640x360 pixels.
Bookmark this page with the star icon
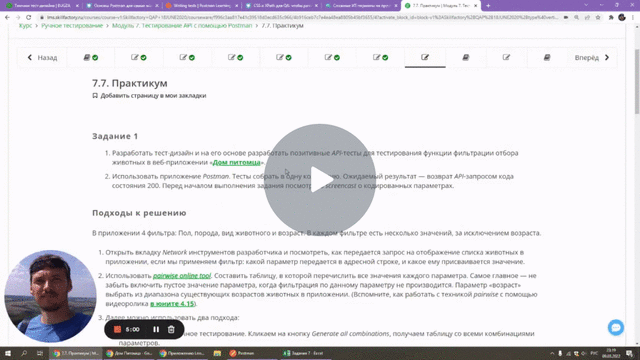coord(598,18)
